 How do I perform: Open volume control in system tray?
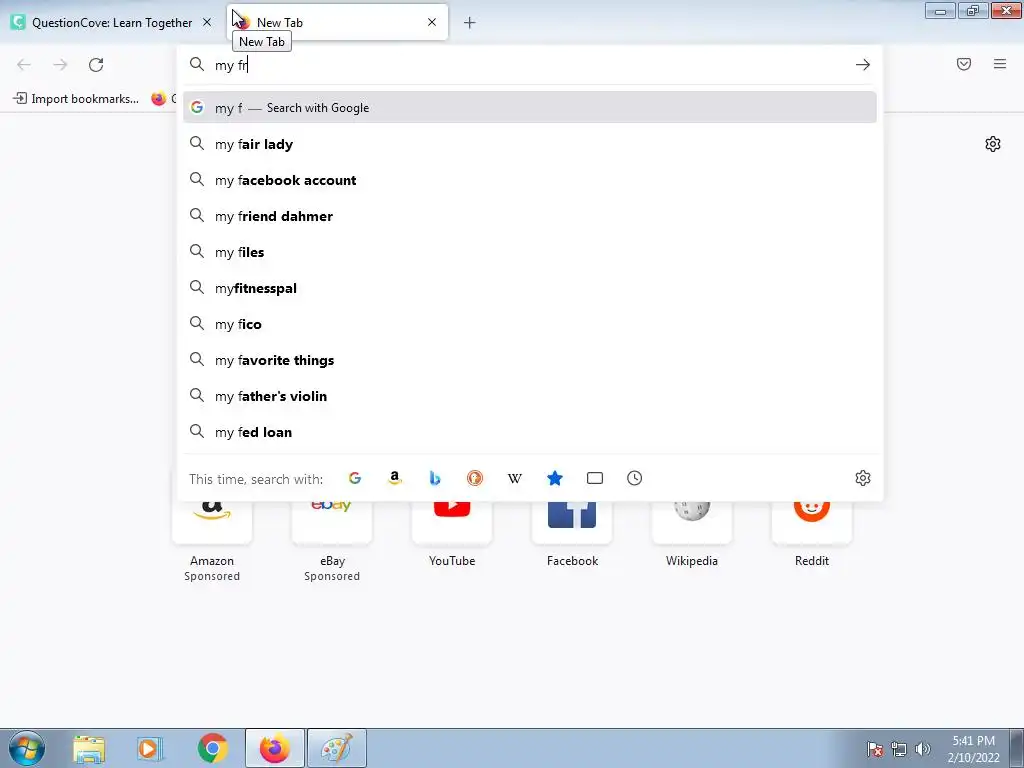[x=923, y=749]
